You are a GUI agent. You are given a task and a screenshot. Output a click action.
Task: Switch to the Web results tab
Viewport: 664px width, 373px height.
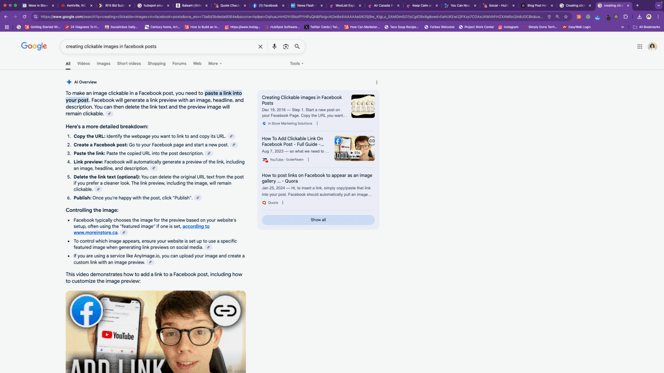(x=197, y=64)
